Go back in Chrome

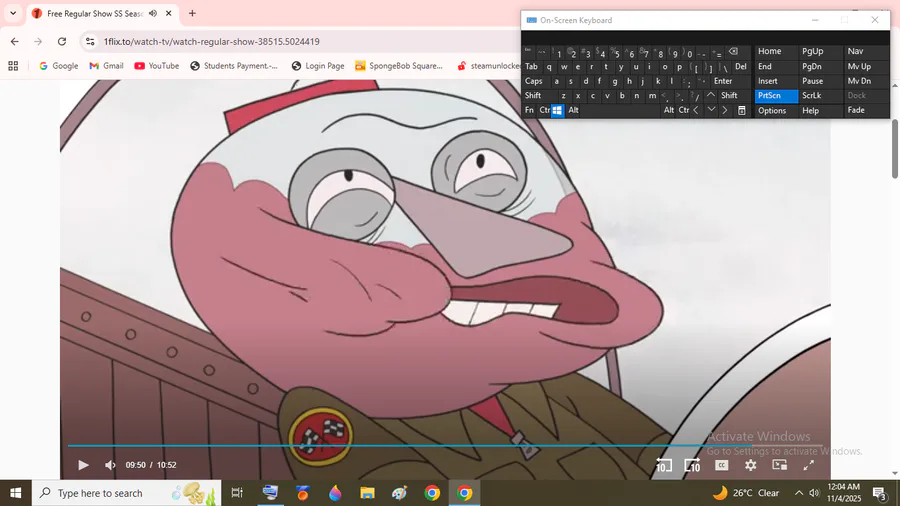(14, 41)
